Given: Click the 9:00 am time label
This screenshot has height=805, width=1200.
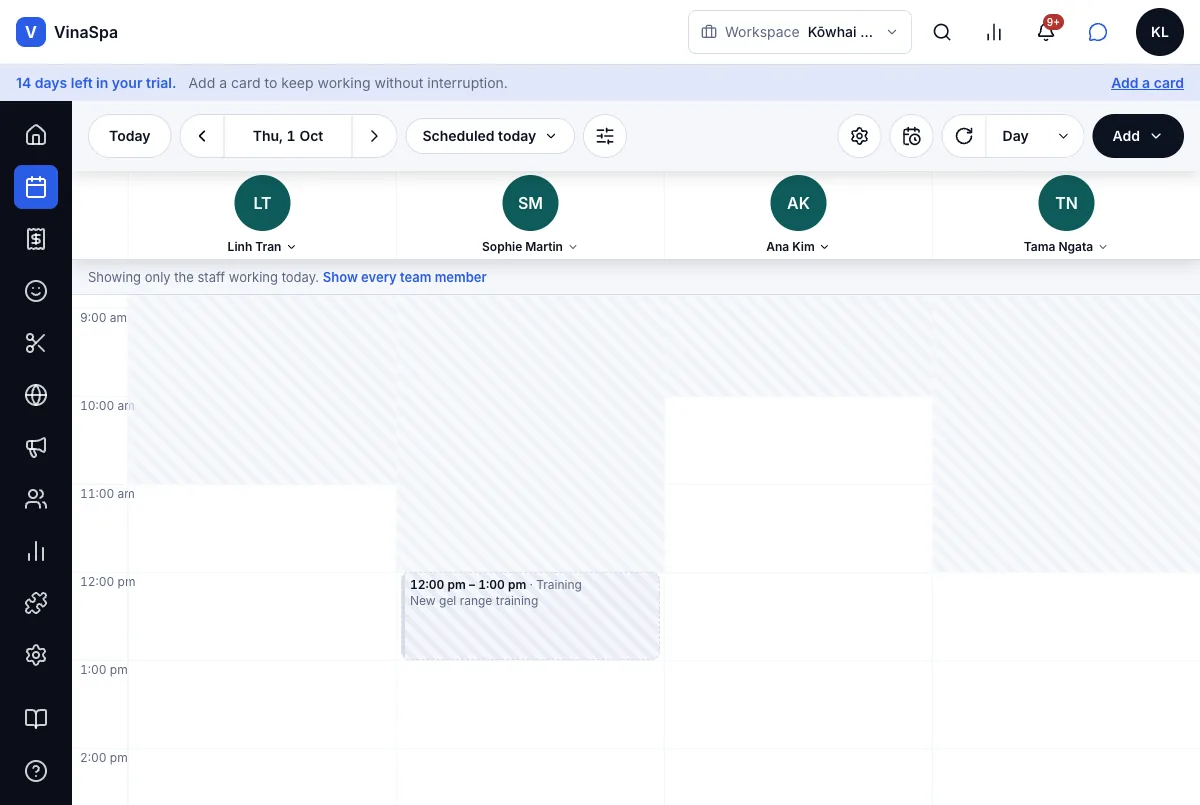Looking at the screenshot, I should [103, 318].
